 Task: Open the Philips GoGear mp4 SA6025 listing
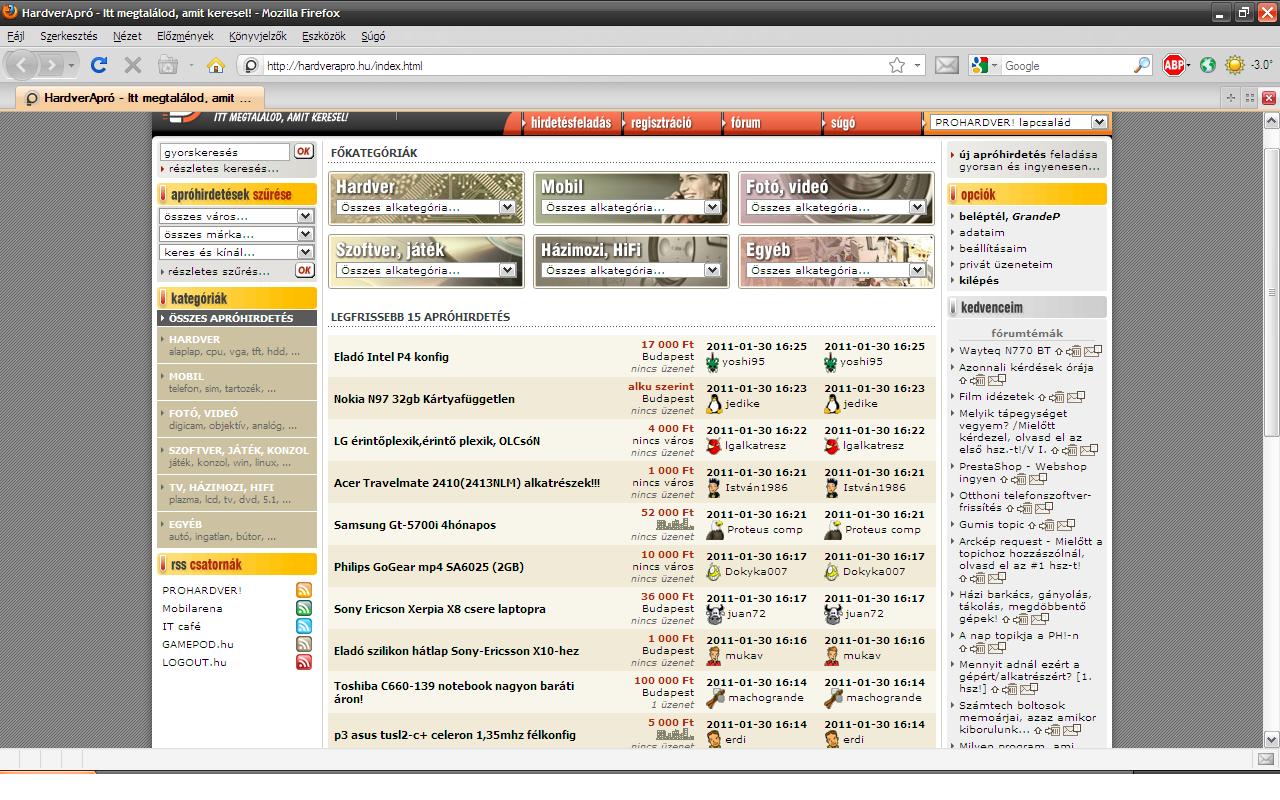pyautogui.click(x=429, y=567)
